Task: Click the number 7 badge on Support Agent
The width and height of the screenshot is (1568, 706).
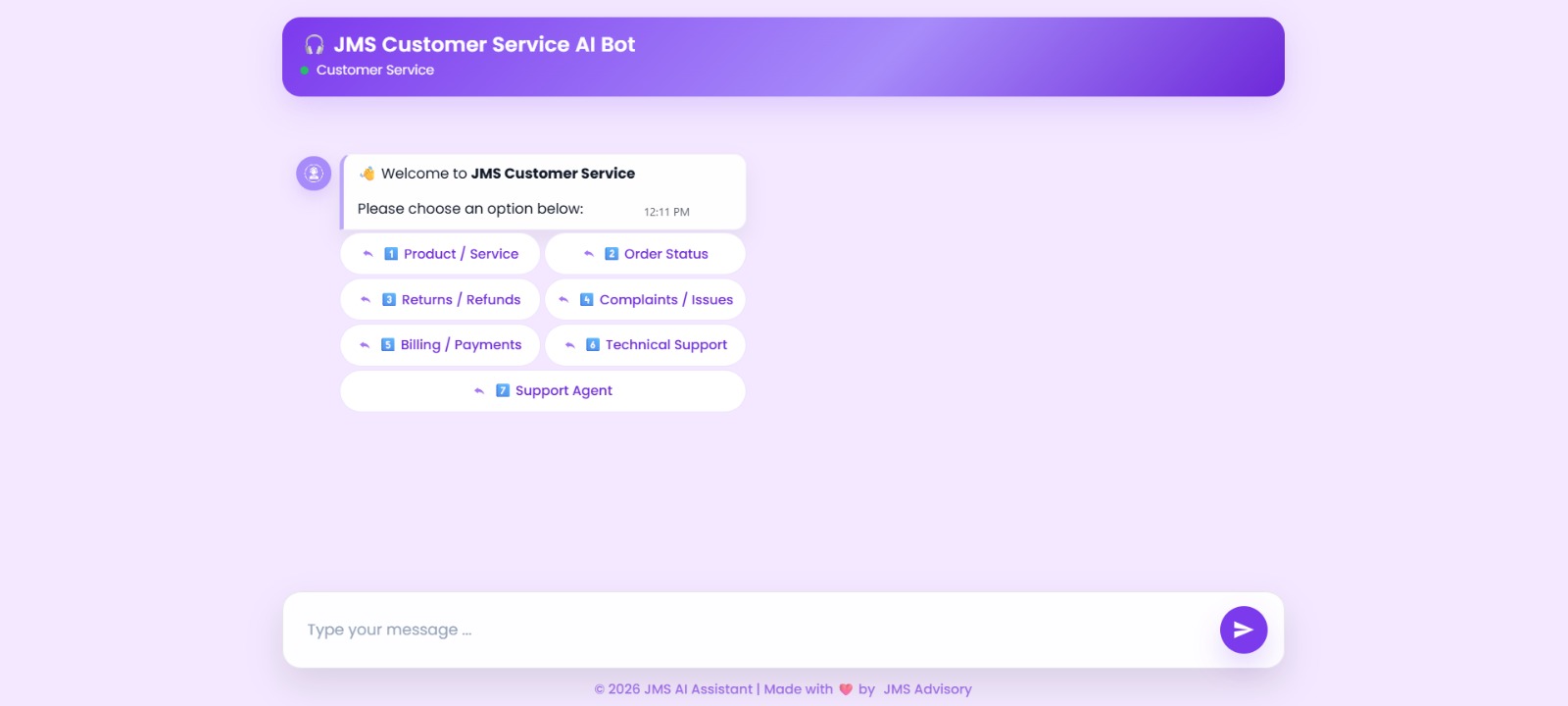Action: pyautogui.click(x=503, y=390)
